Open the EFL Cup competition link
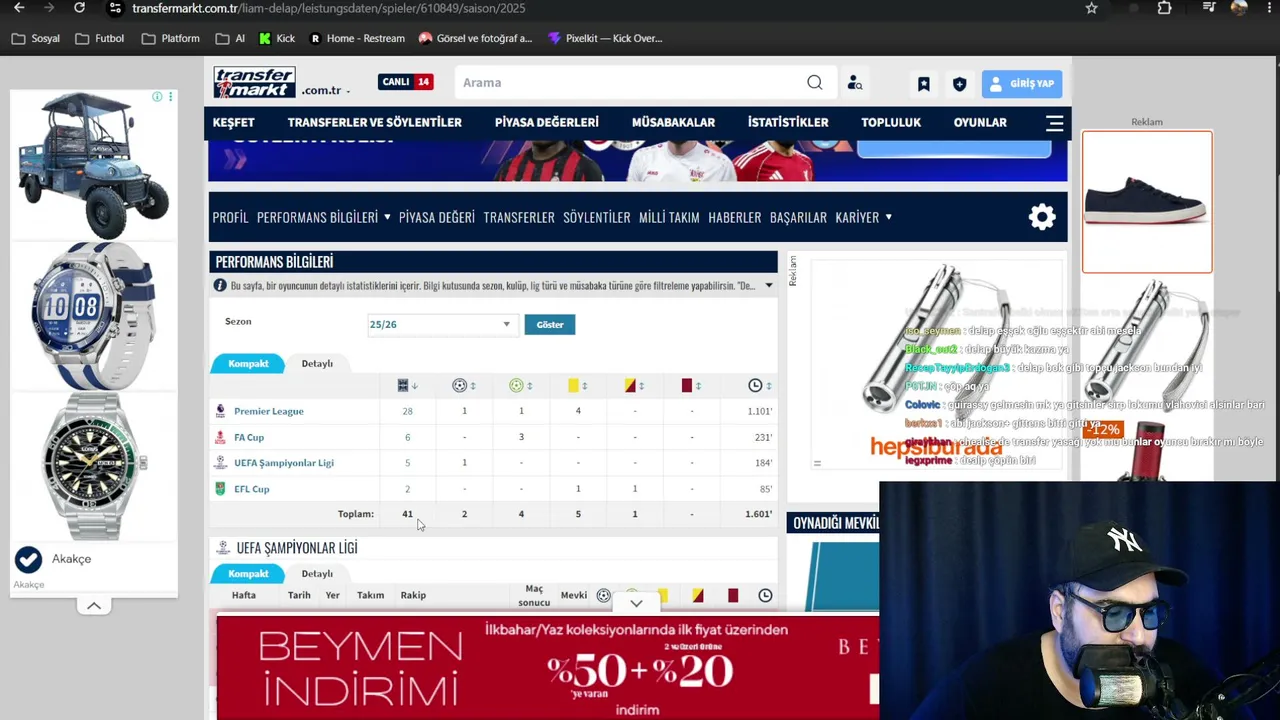1280x720 pixels. point(252,489)
